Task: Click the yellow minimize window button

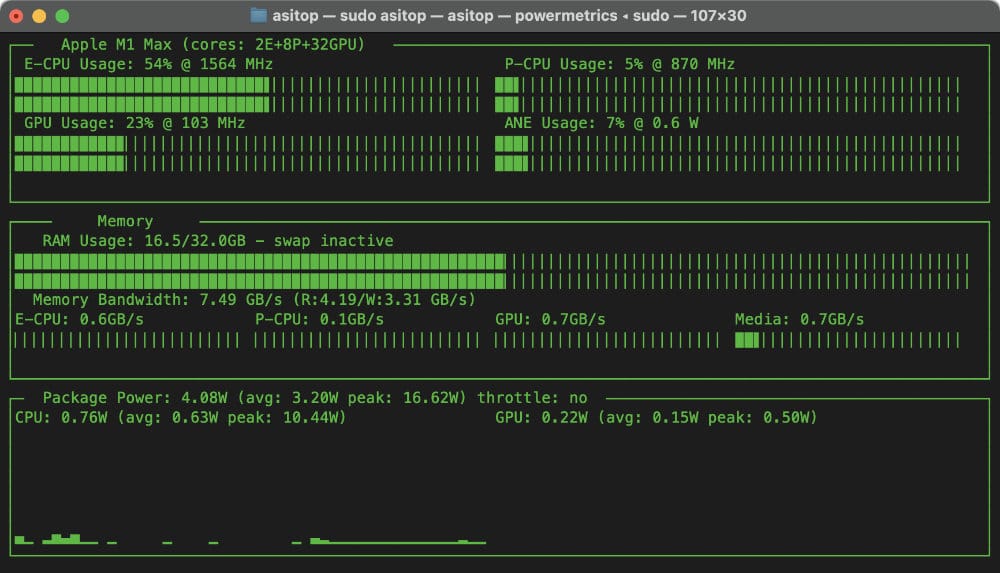Action: click(x=39, y=16)
